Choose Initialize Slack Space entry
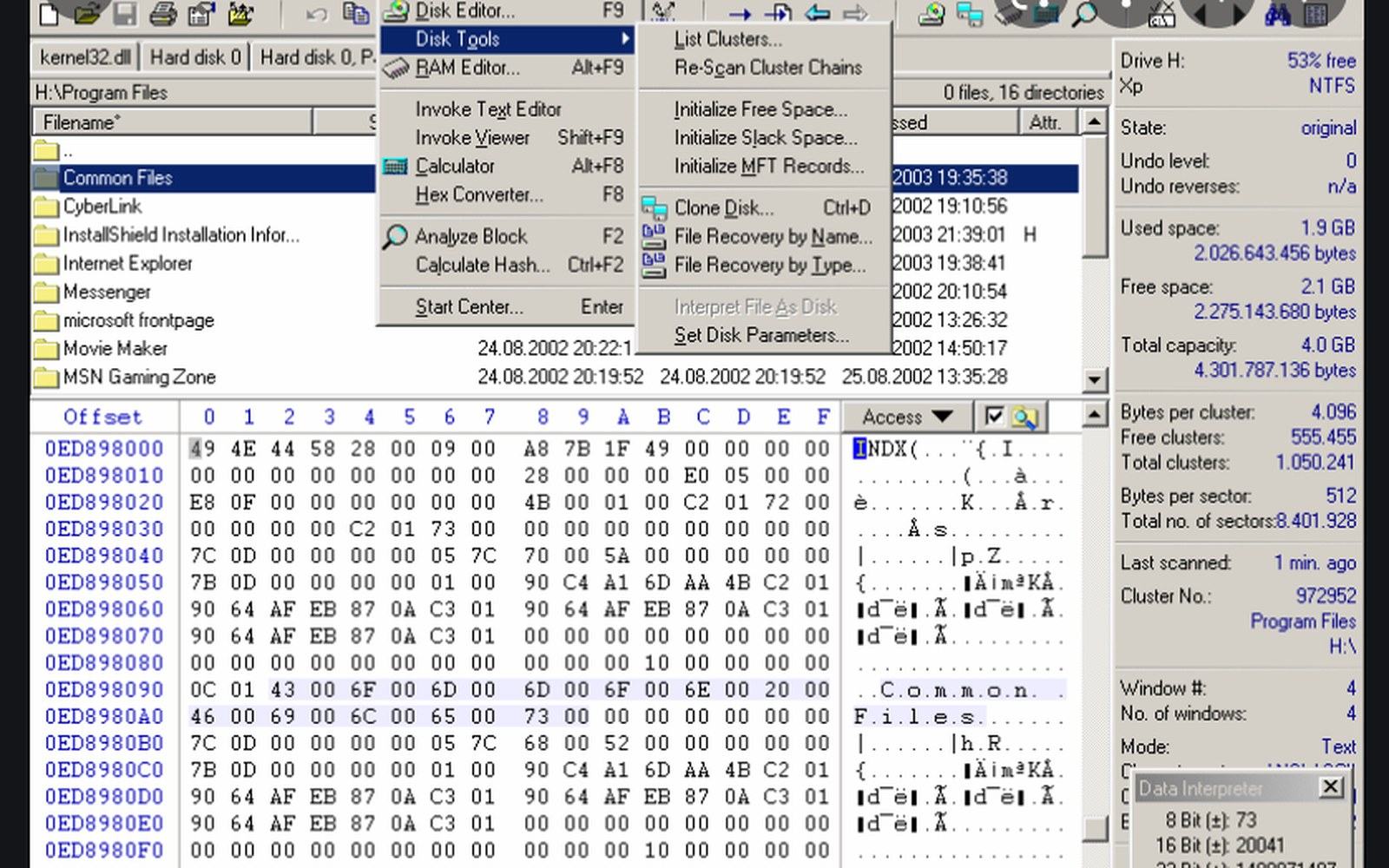This screenshot has width=1389, height=868. point(765,138)
